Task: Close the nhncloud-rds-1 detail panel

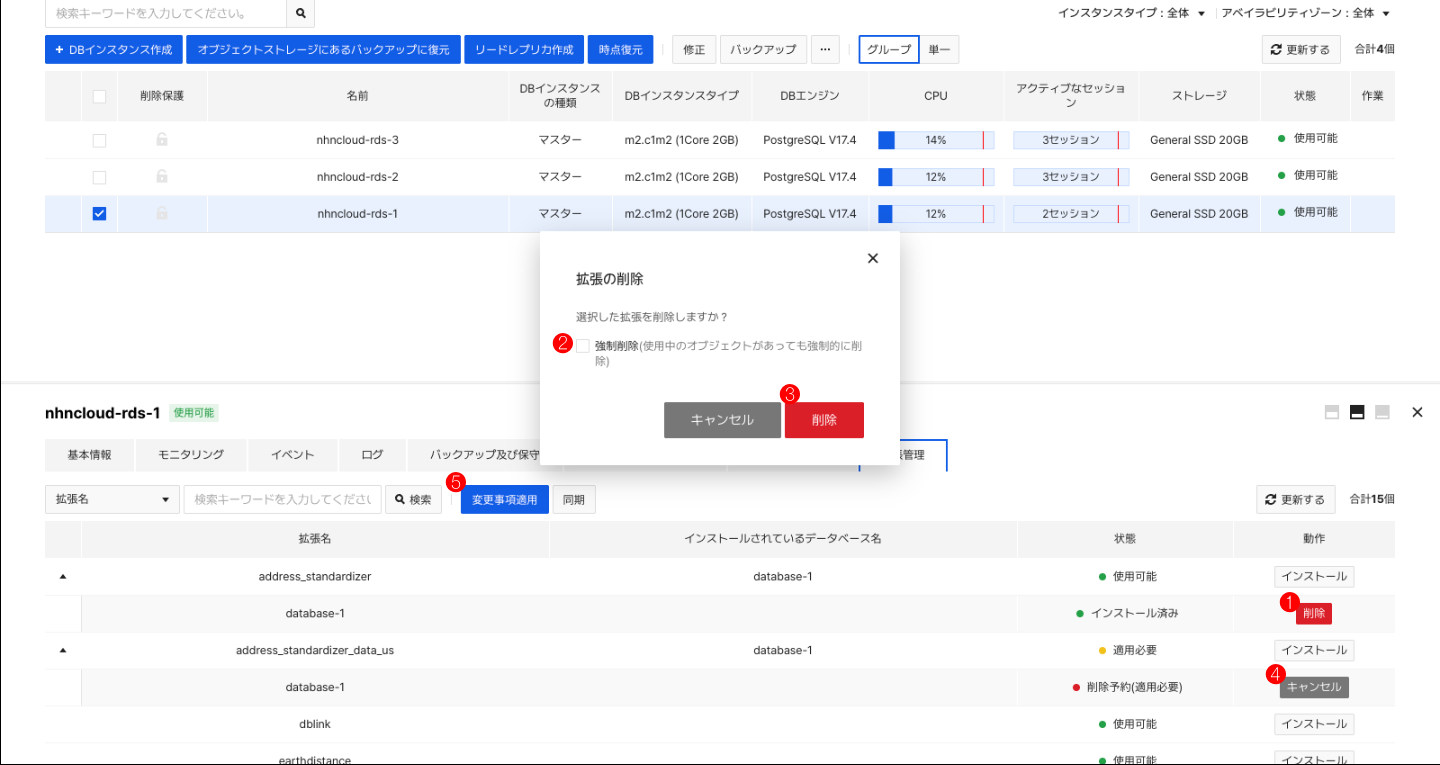Action: coord(1417,412)
